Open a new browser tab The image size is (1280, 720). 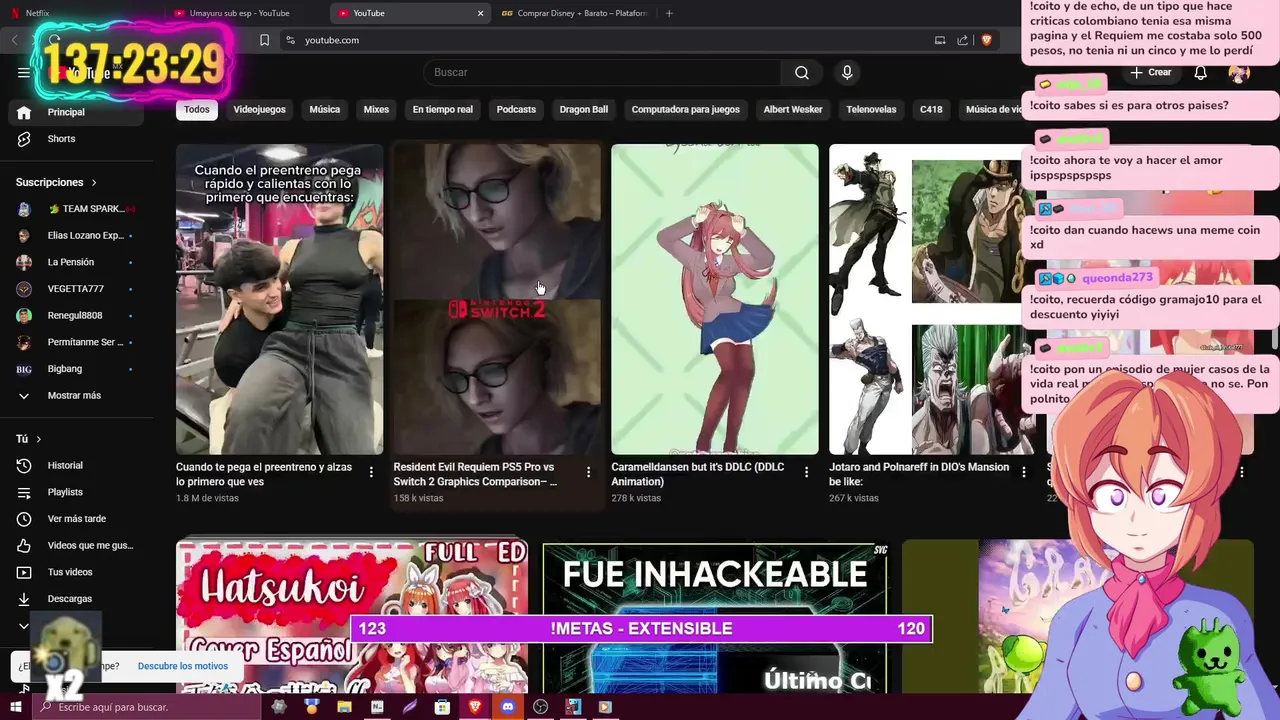(x=669, y=13)
